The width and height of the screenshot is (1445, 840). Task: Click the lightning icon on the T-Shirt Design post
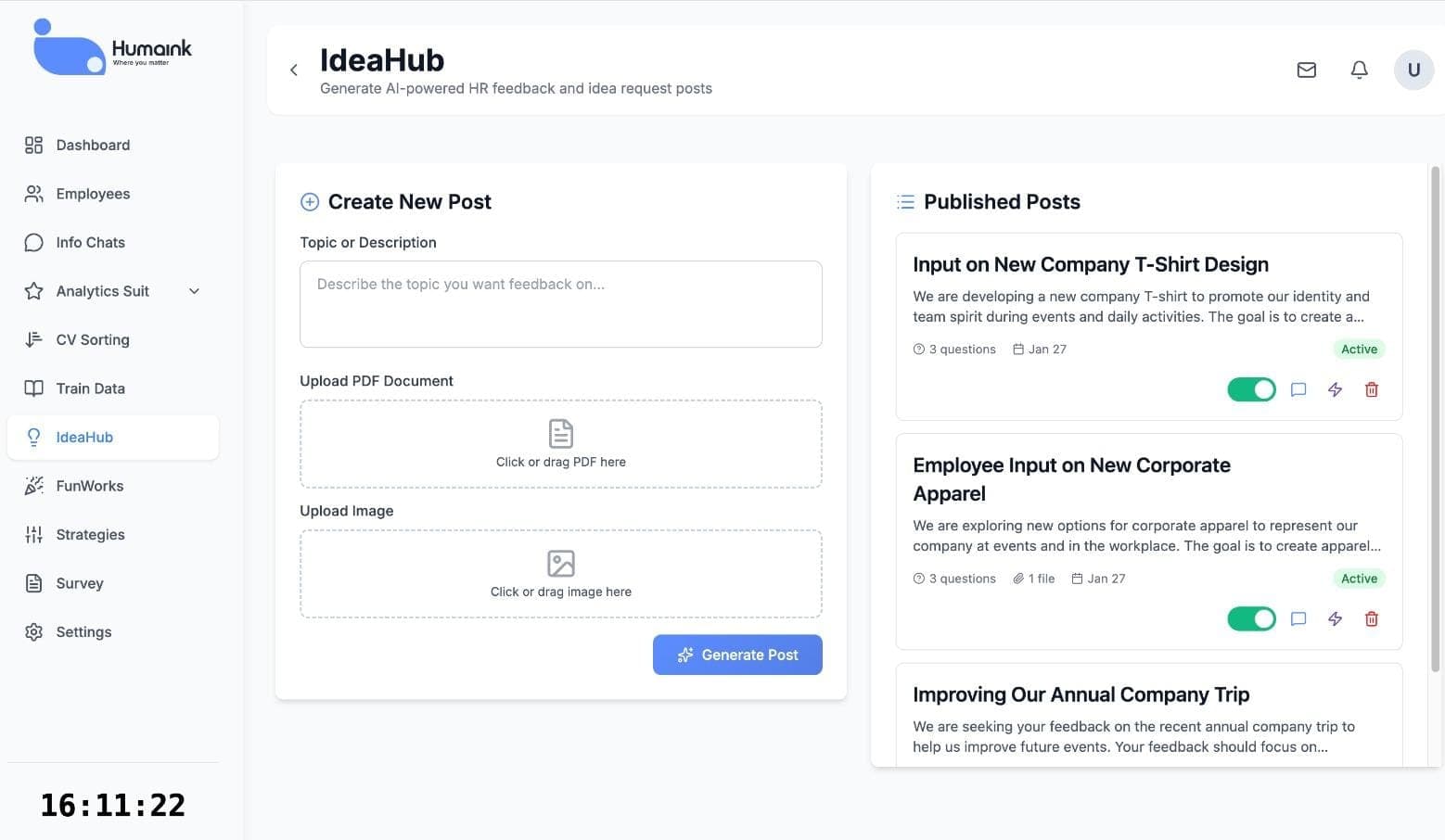pyautogui.click(x=1335, y=389)
